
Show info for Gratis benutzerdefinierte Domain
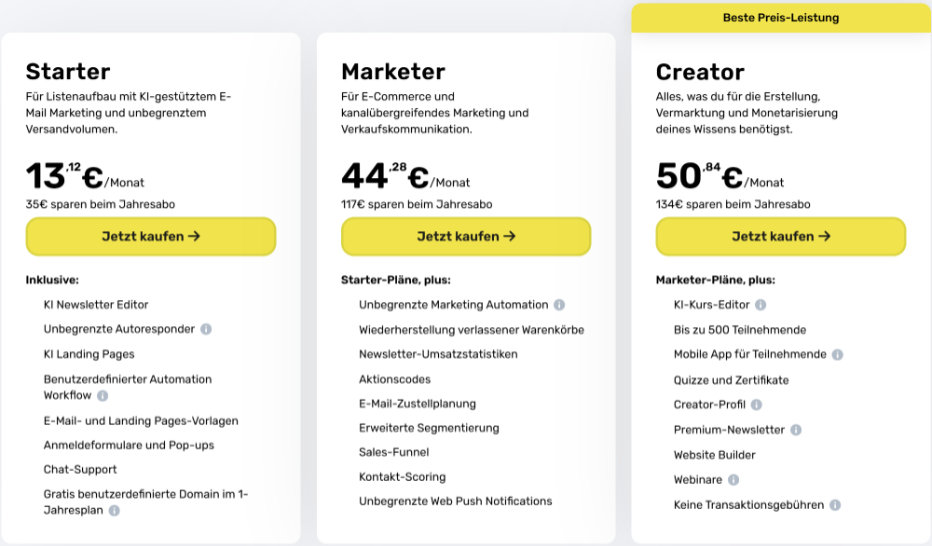(114, 510)
